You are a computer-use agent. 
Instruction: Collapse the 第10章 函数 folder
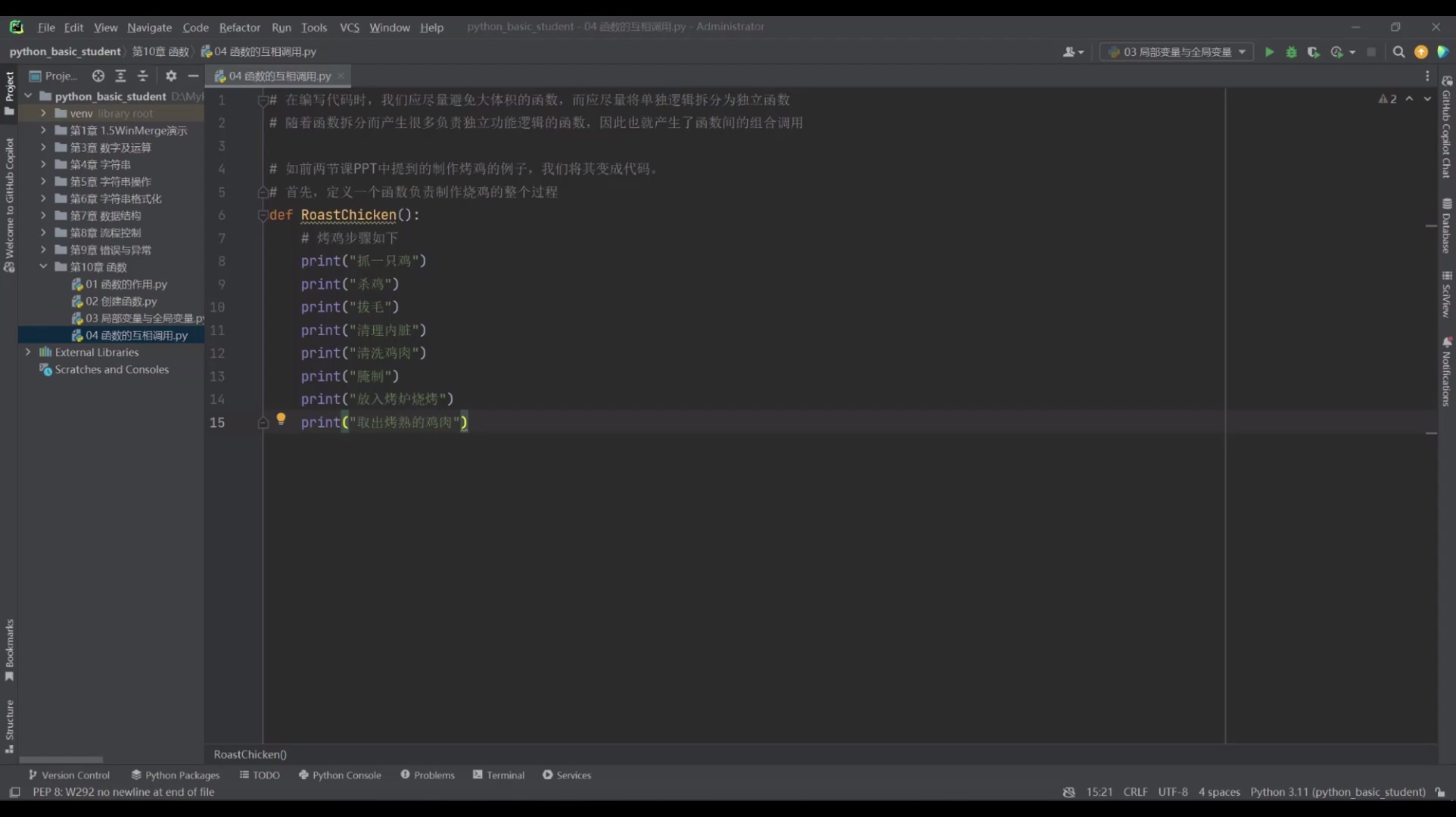[43, 266]
